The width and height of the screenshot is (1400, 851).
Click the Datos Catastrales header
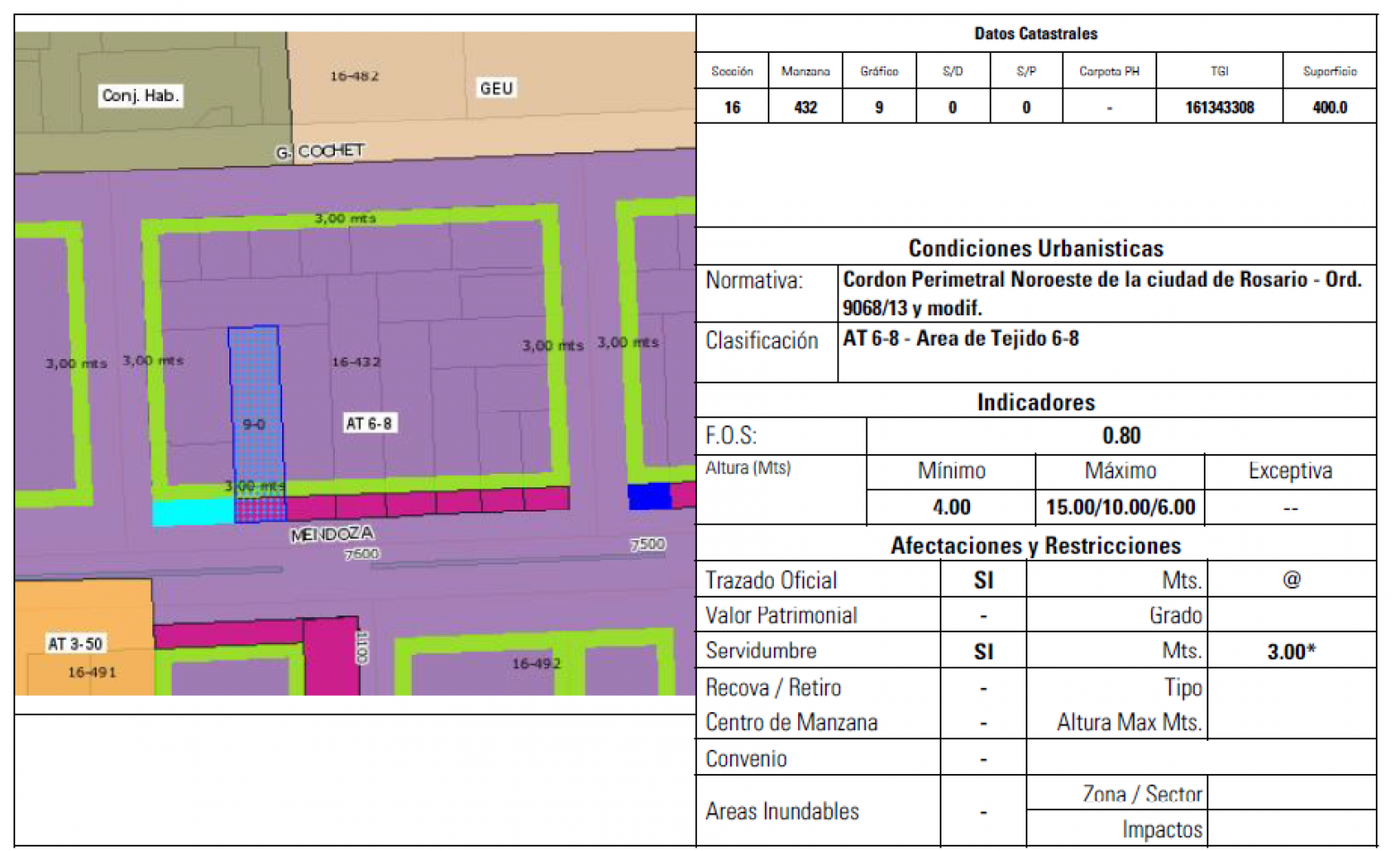1035,34
